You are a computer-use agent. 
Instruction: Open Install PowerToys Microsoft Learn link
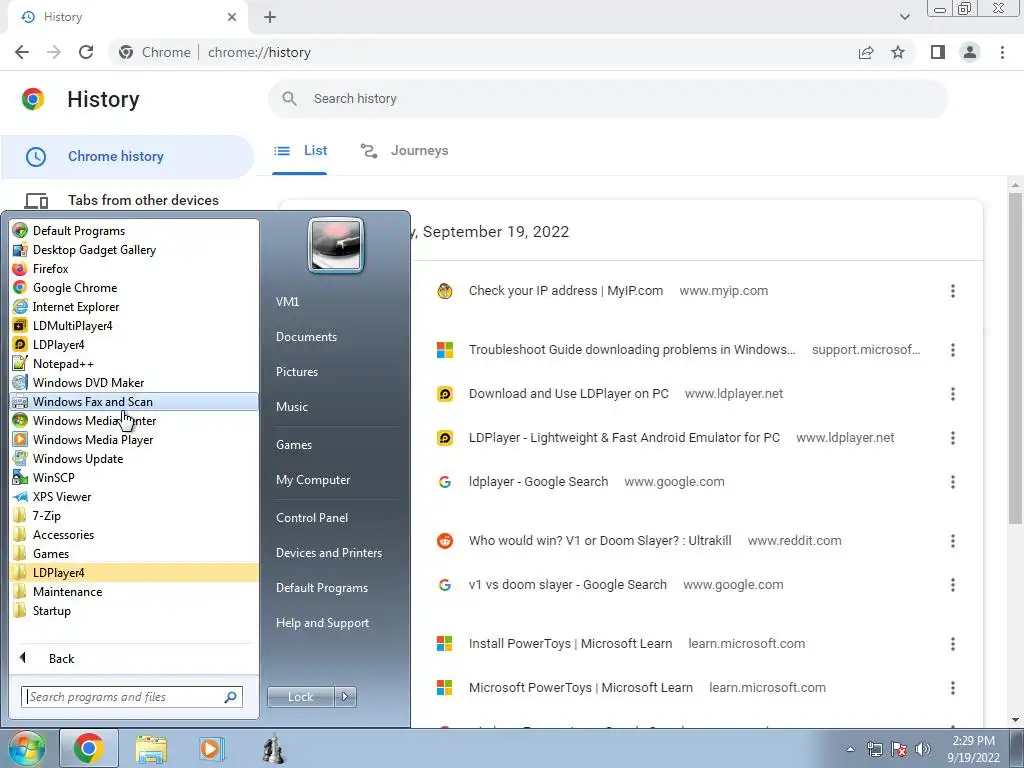(570, 643)
